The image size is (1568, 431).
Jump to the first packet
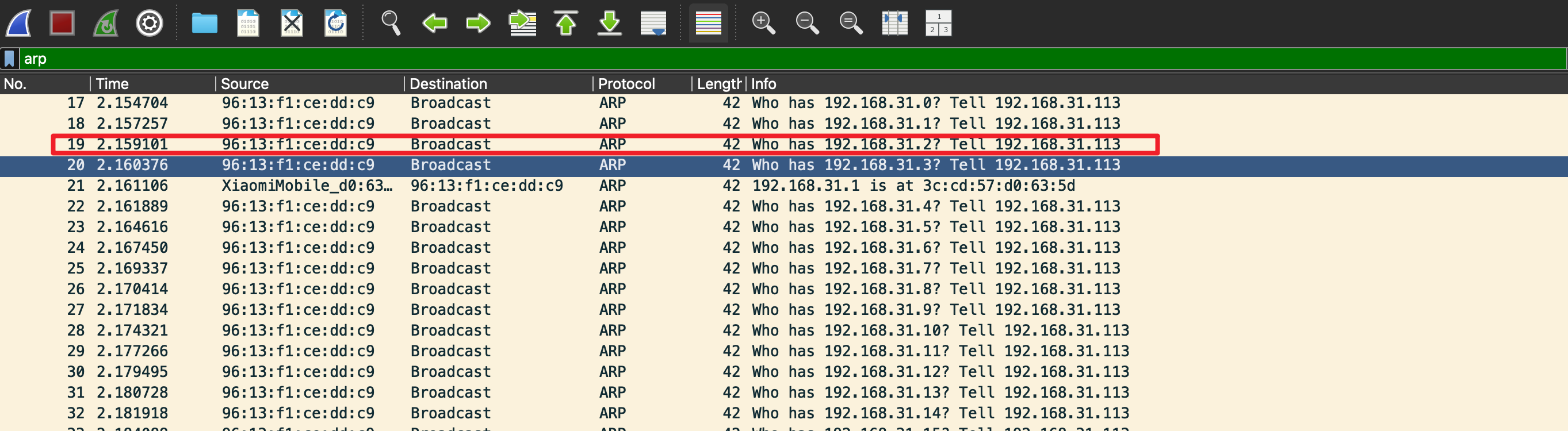566,24
